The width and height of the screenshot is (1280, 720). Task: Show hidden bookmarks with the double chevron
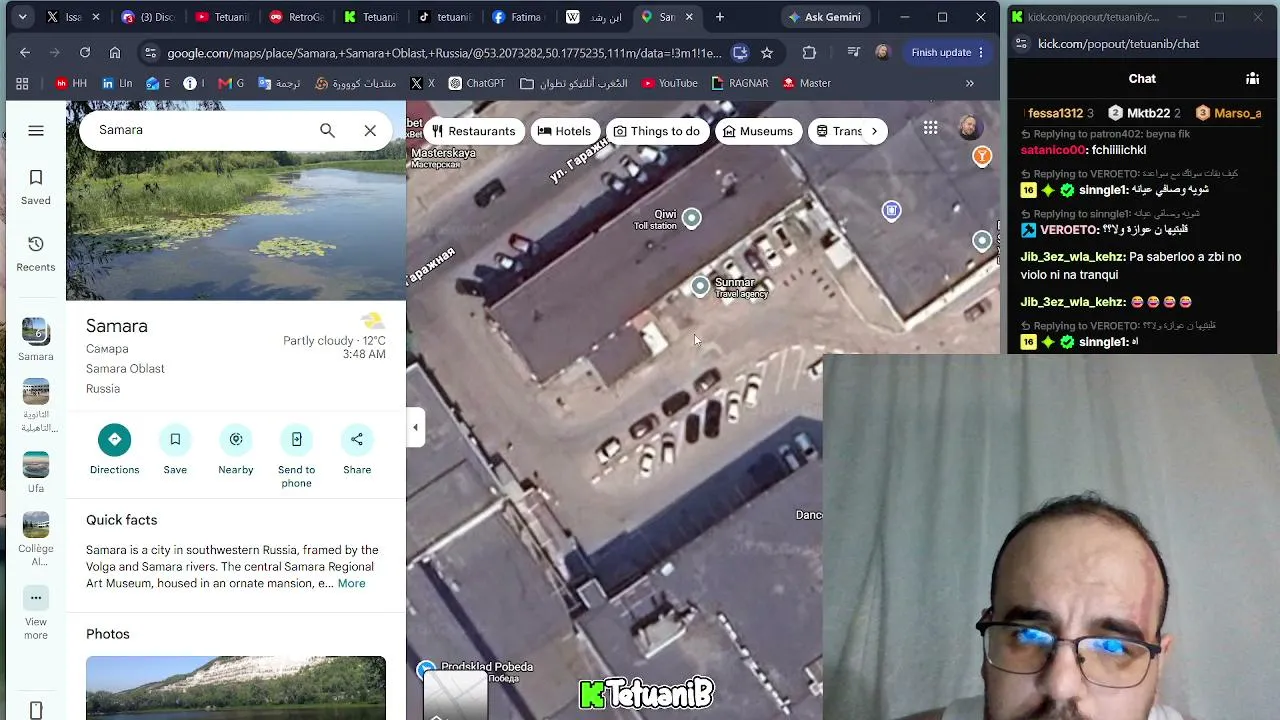[969, 83]
